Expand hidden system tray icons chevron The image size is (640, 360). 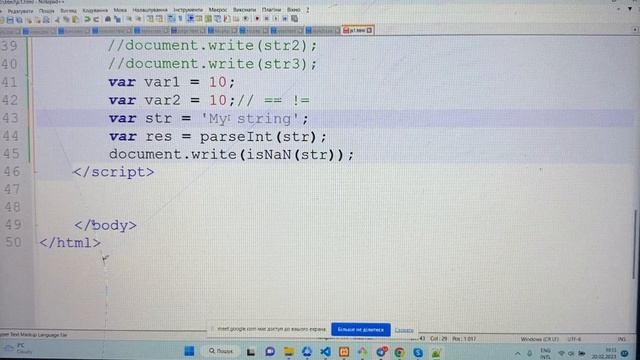[x=518, y=353]
